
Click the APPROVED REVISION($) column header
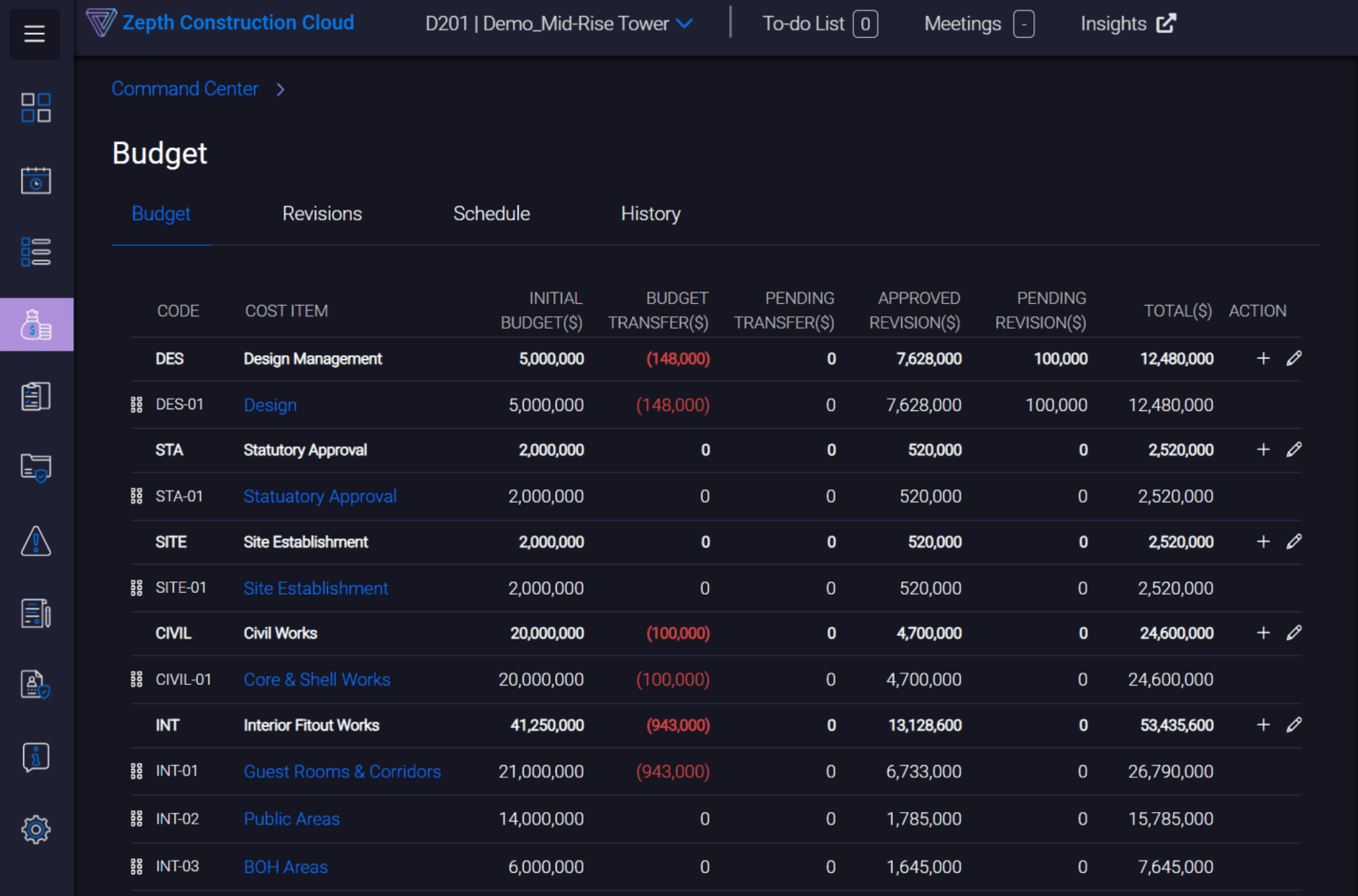pos(914,310)
